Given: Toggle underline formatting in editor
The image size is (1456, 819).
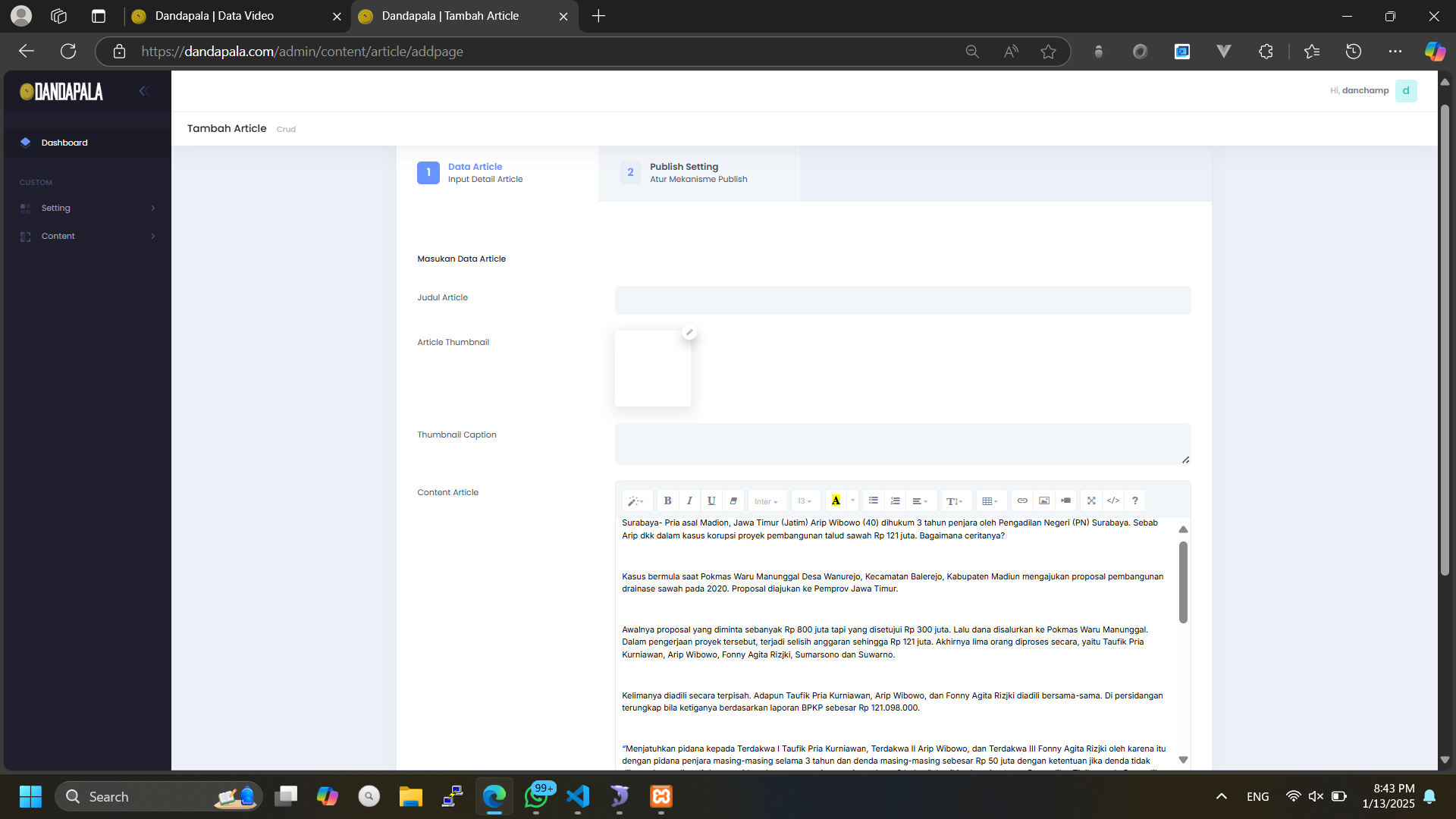Looking at the screenshot, I should [x=711, y=501].
